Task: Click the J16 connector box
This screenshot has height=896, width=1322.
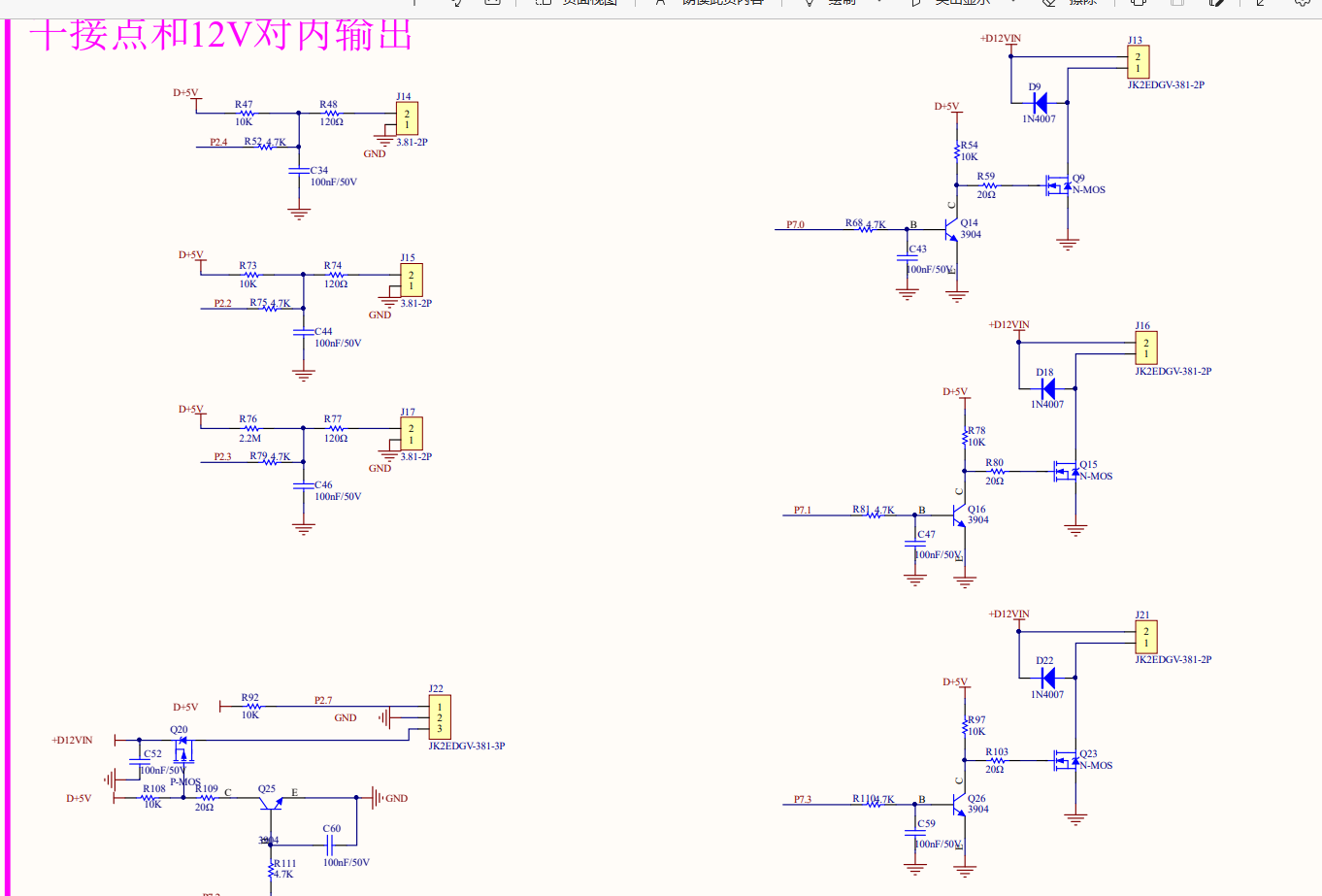Action: [x=1146, y=348]
